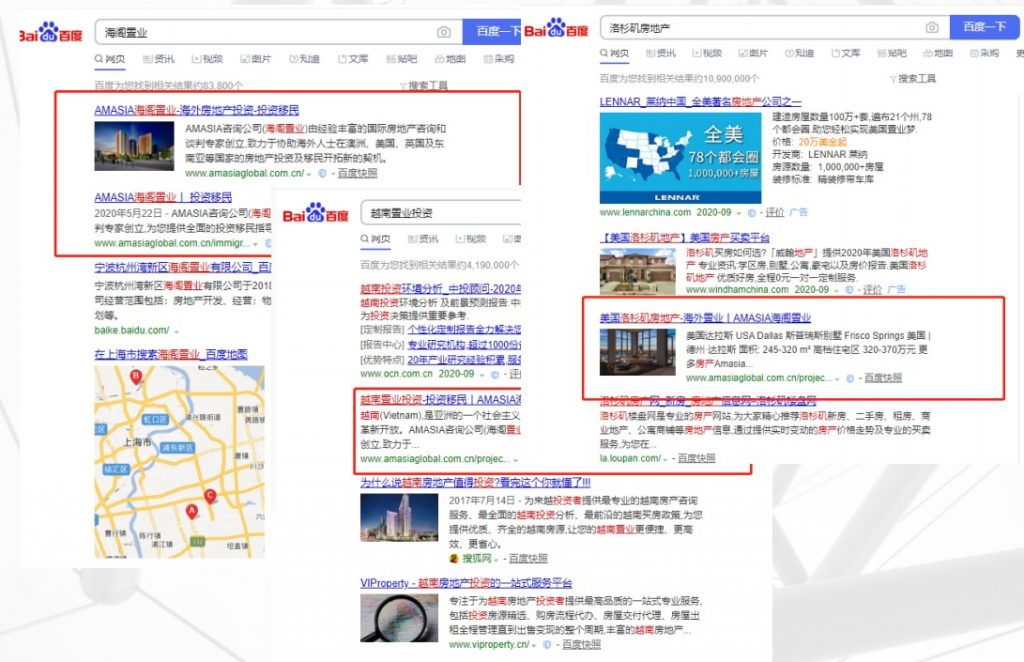The width and height of the screenshot is (1024, 662).
Task: Select the 资讯 news icon on the middle panel
Action: click(425, 238)
